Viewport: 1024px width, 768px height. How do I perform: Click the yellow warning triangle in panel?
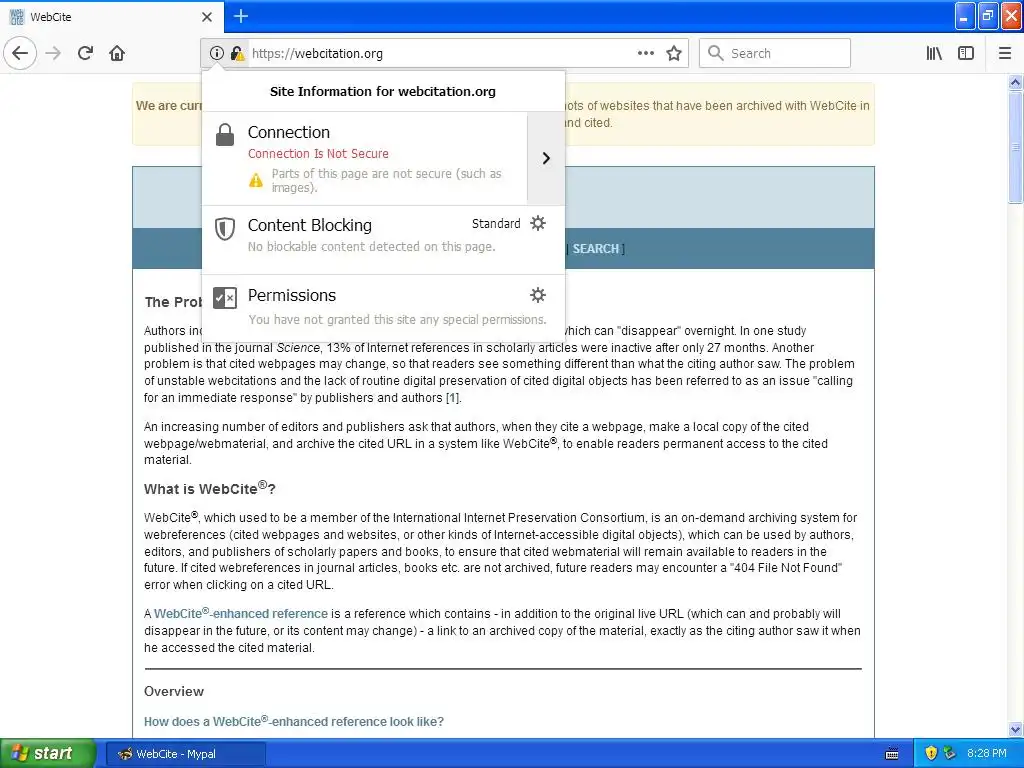256,180
